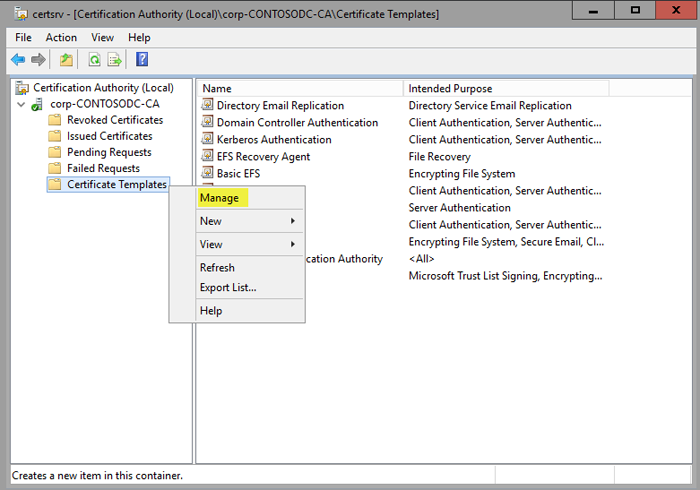Select the Directory Email Replication template row
The image size is (700, 490).
(280, 105)
